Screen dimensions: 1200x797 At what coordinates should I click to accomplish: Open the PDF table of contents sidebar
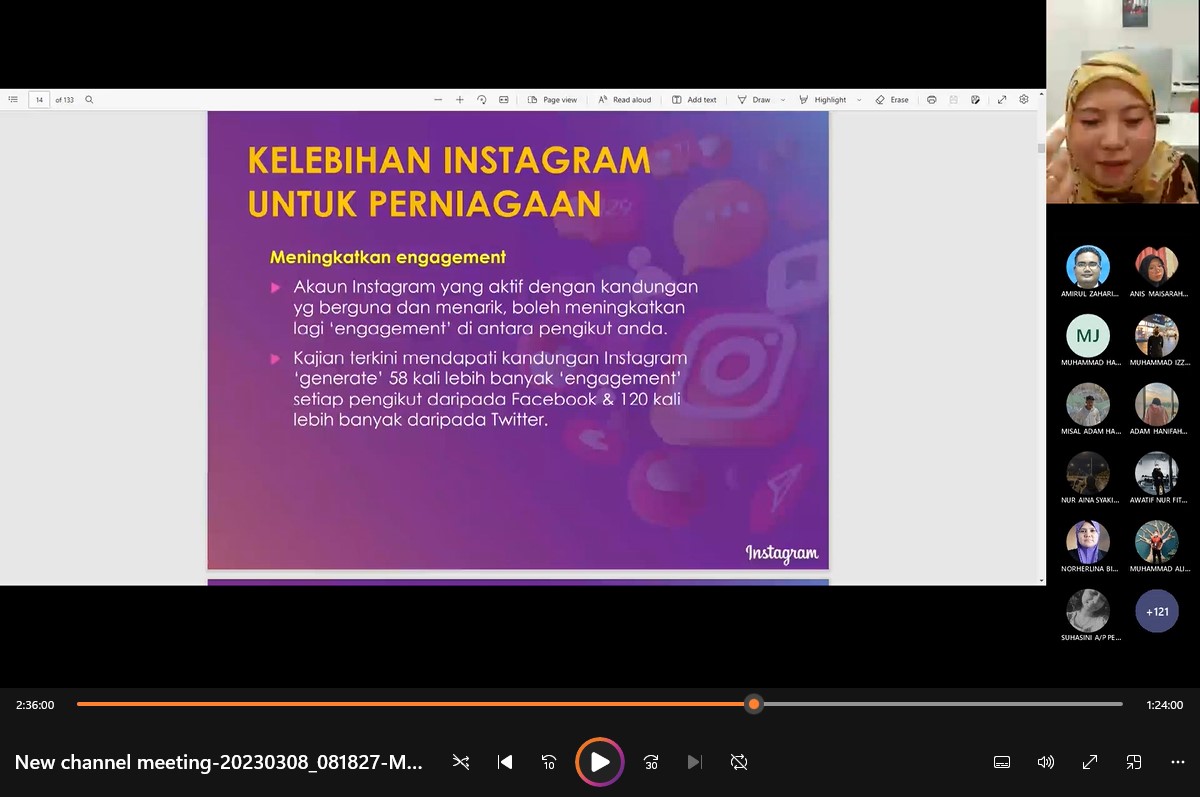tap(13, 100)
